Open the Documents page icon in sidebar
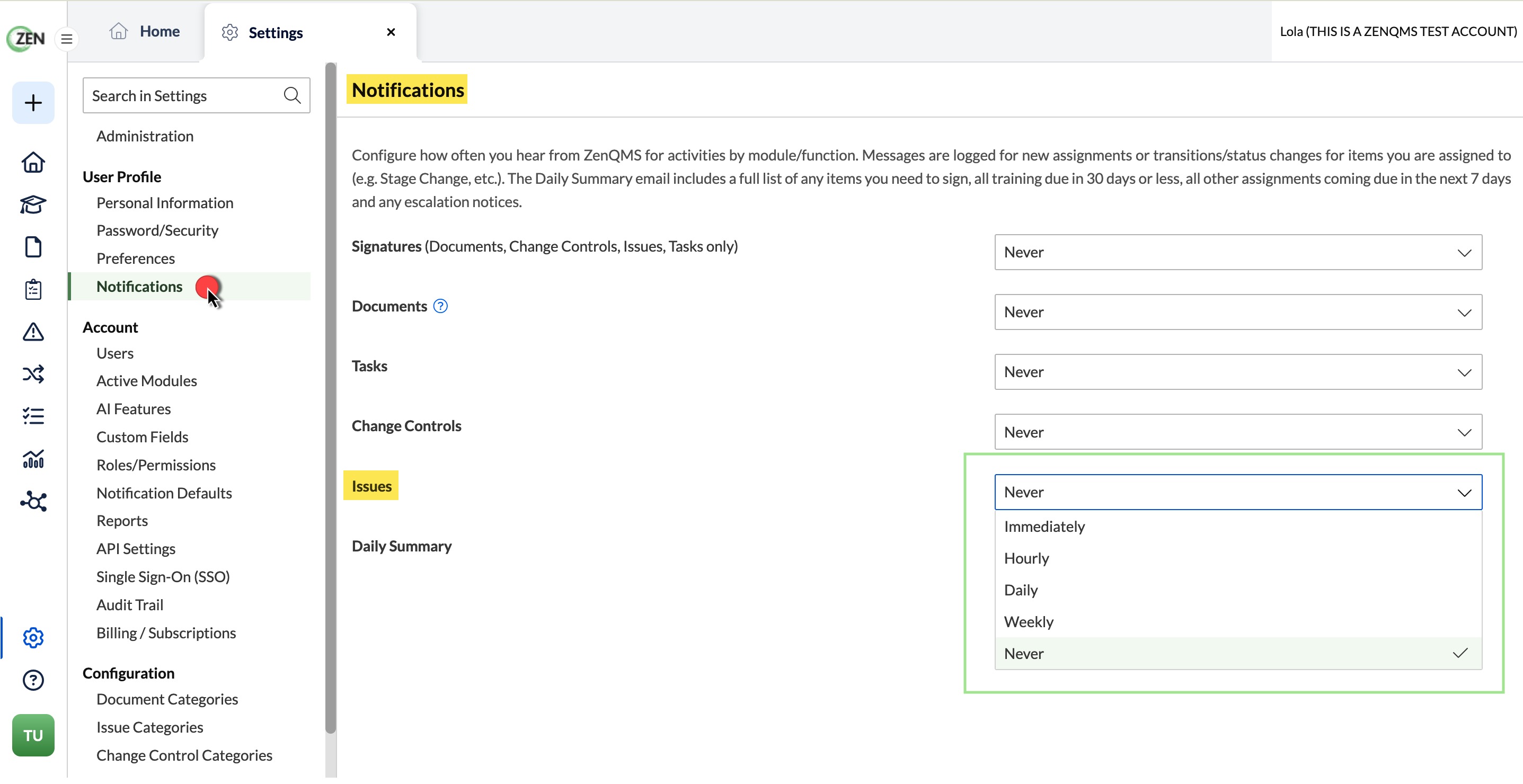Image resolution: width=1523 pixels, height=784 pixels. click(x=33, y=247)
